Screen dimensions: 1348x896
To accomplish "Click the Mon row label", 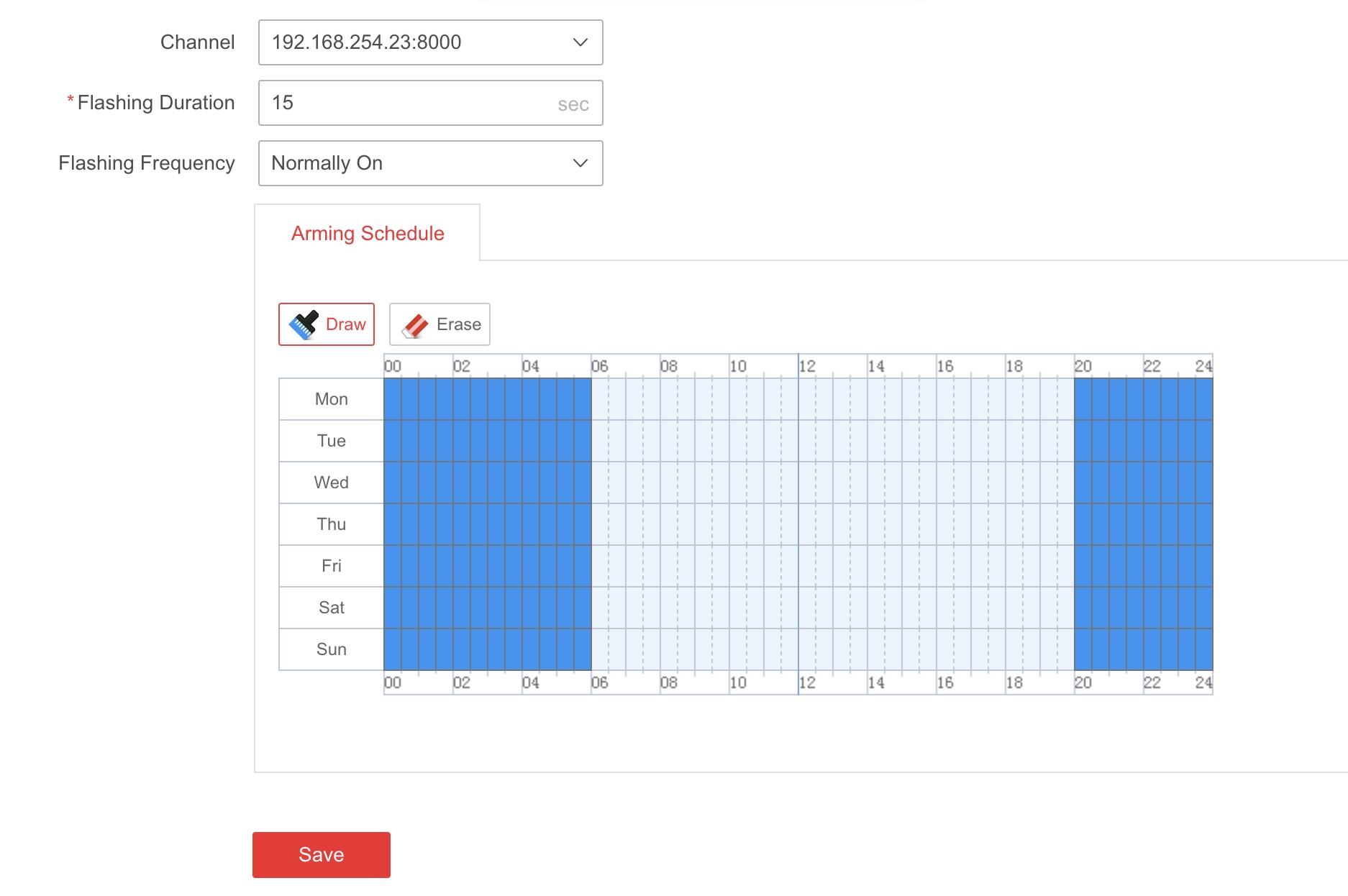I will (331, 399).
